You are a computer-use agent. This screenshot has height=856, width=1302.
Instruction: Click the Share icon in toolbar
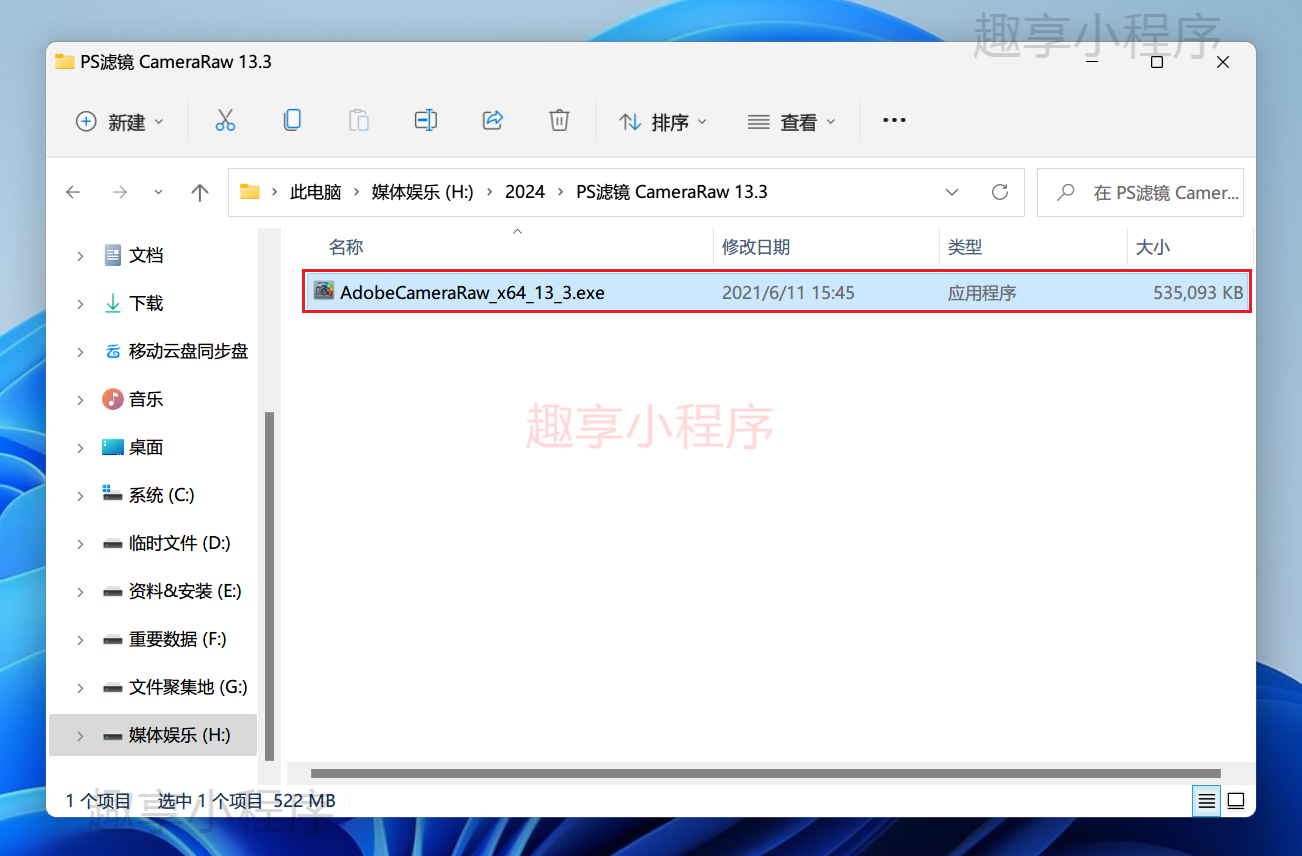click(492, 121)
